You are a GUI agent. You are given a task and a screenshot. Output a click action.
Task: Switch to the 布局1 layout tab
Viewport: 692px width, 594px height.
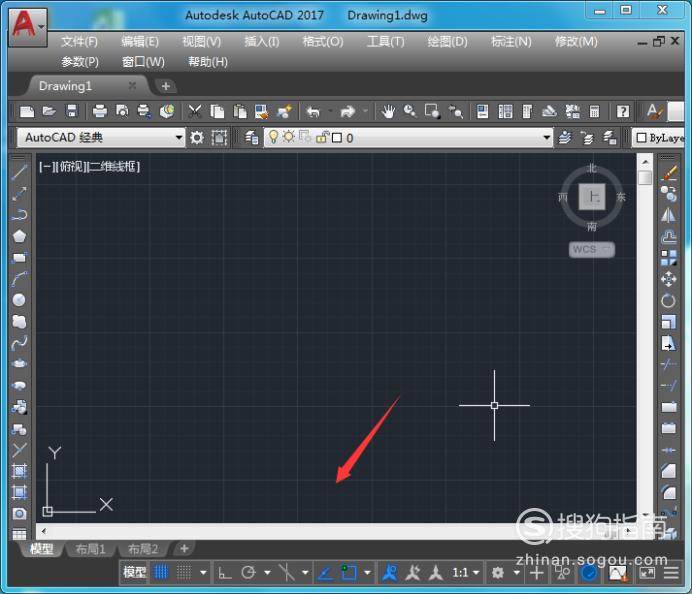click(x=90, y=549)
